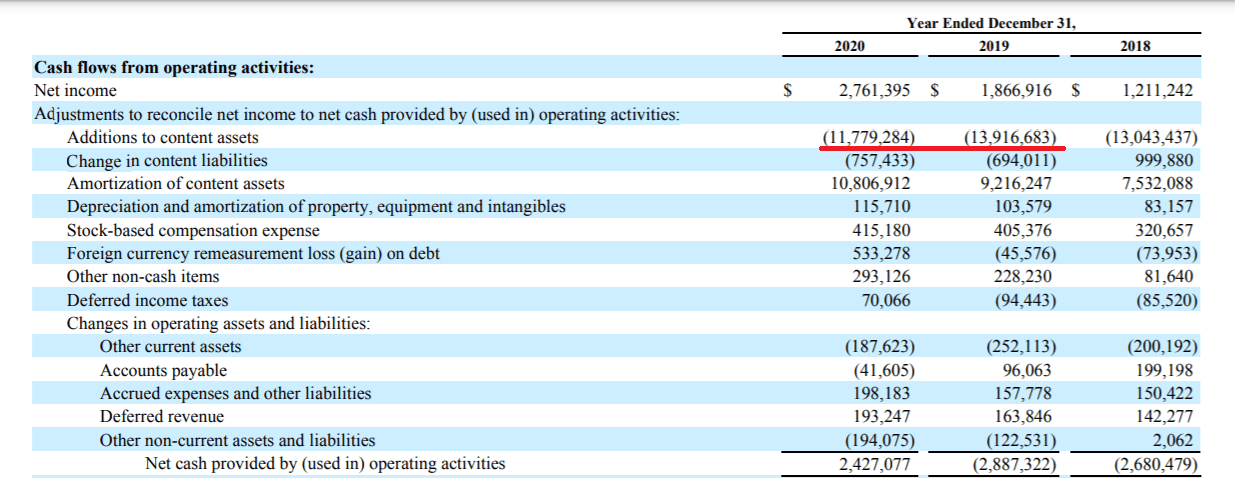Click value 415,180
The image size is (1235, 478).
(x=884, y=231)
